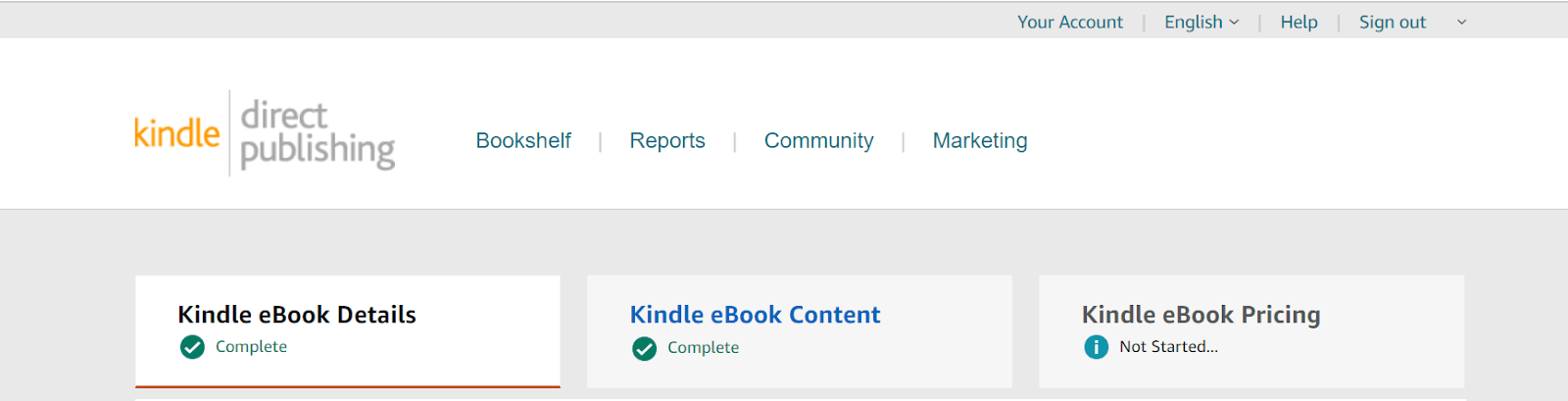Click green checkmark under Kindle eBook Content

point(644,348)
